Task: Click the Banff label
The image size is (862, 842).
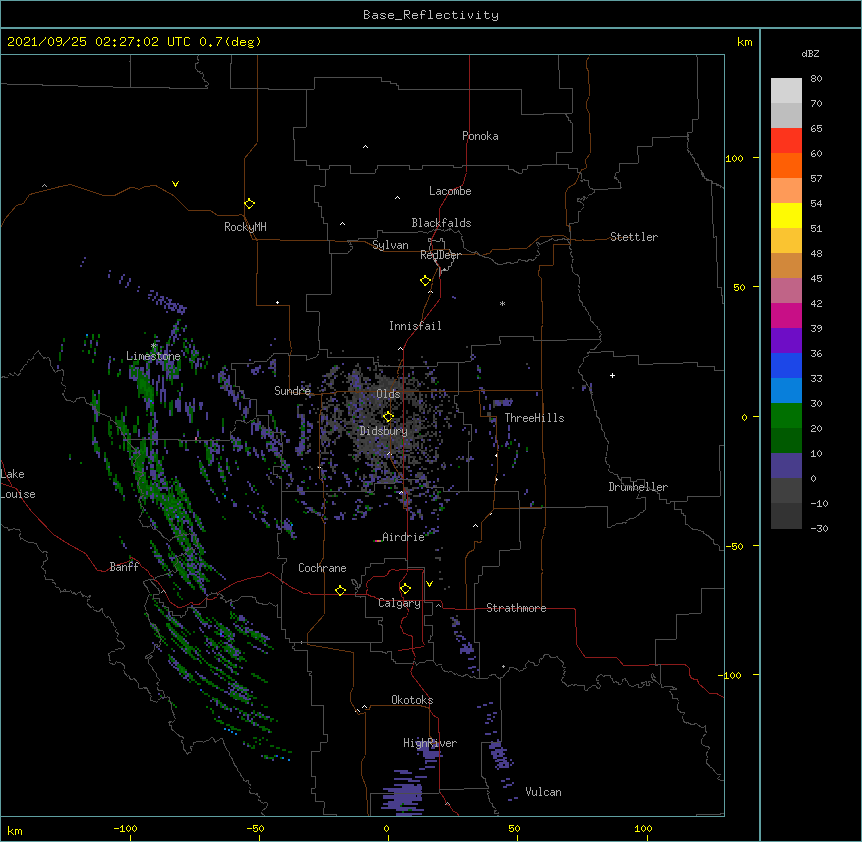Action: [x=124, y=567]
